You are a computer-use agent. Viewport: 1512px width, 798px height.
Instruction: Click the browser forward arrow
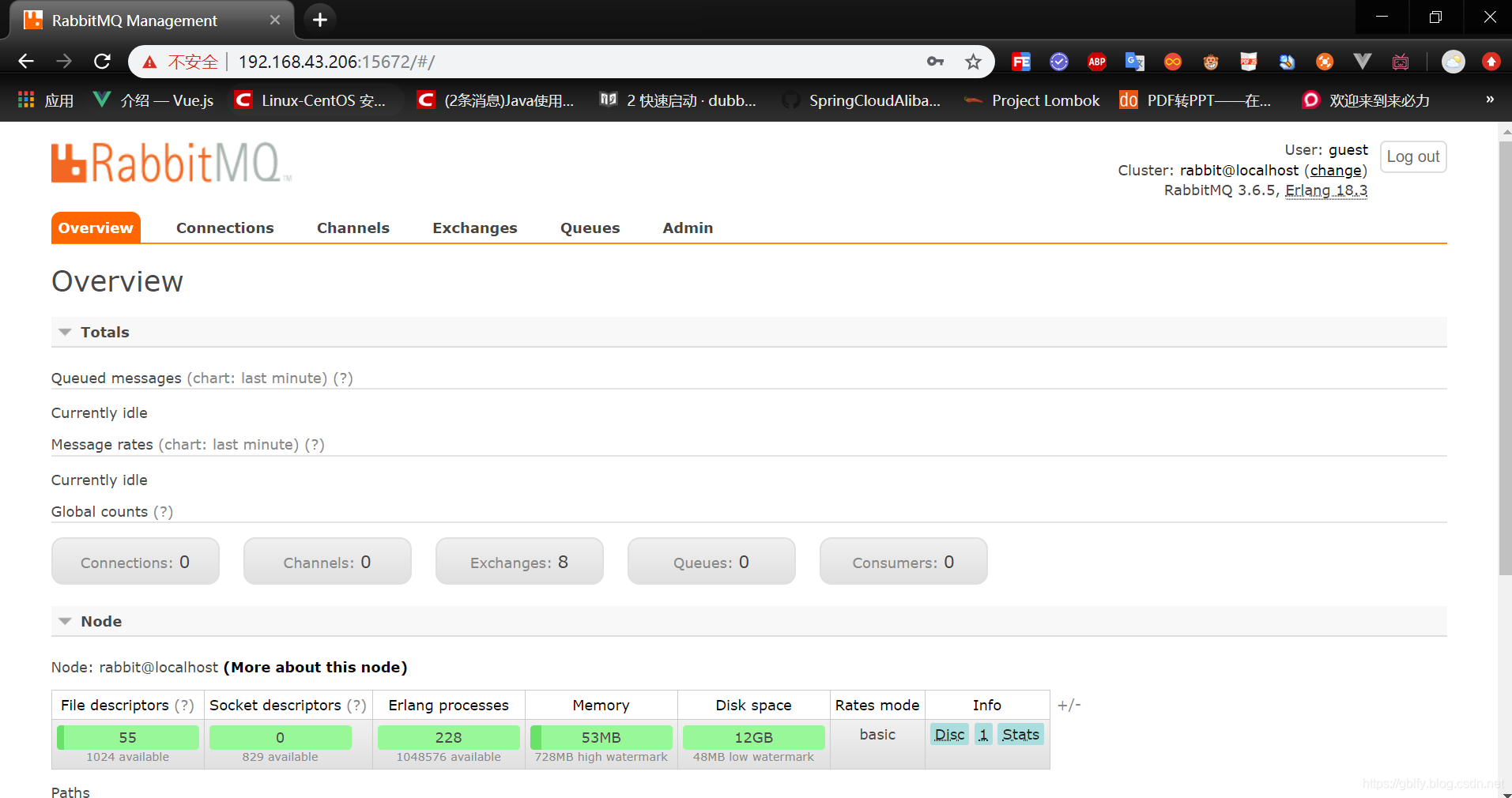pos(64,62)
